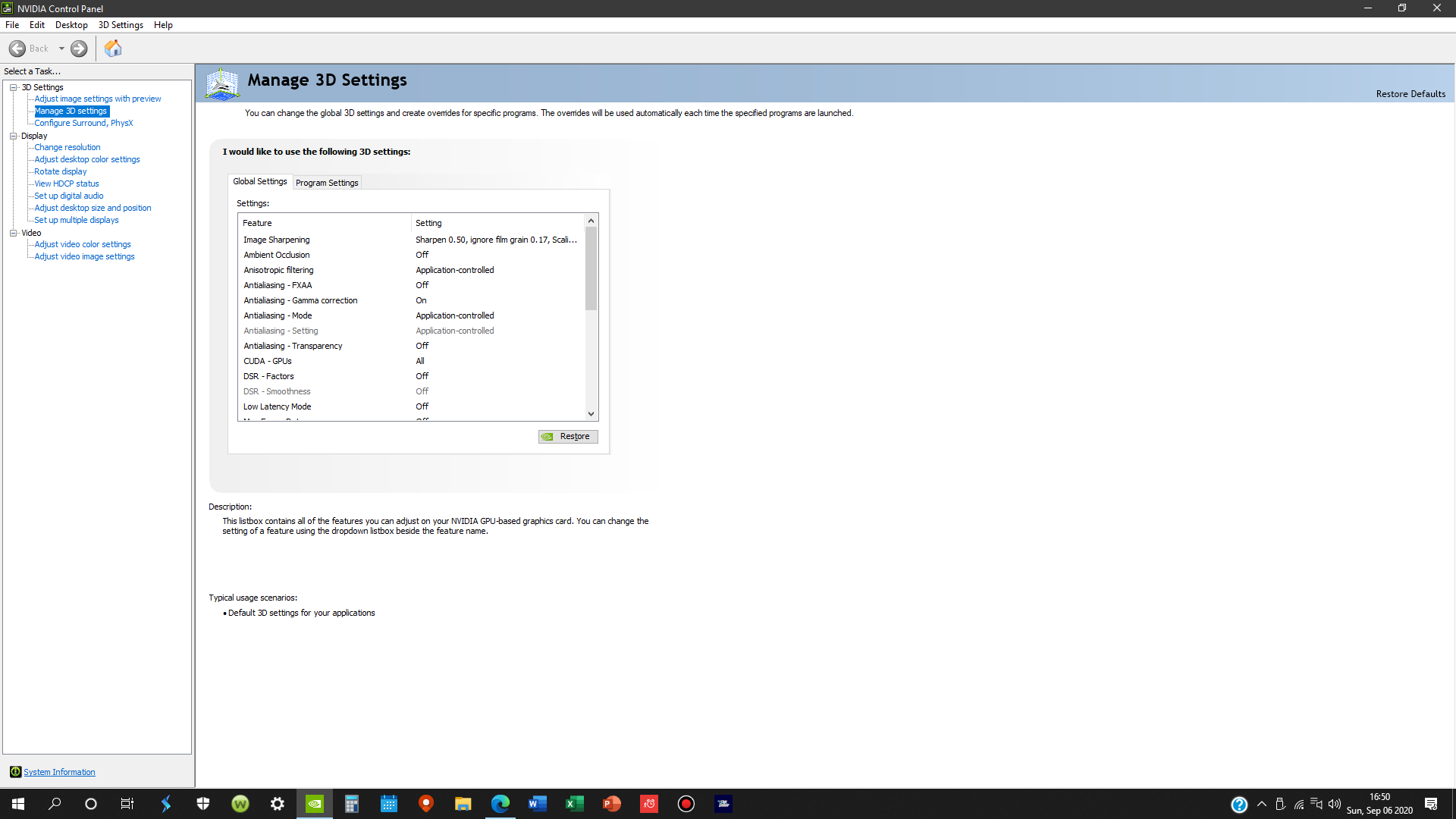Select Antialiasing - Mode row
Screen dimensions: 1456x819
pyautogui.click(x=412, y=315)
